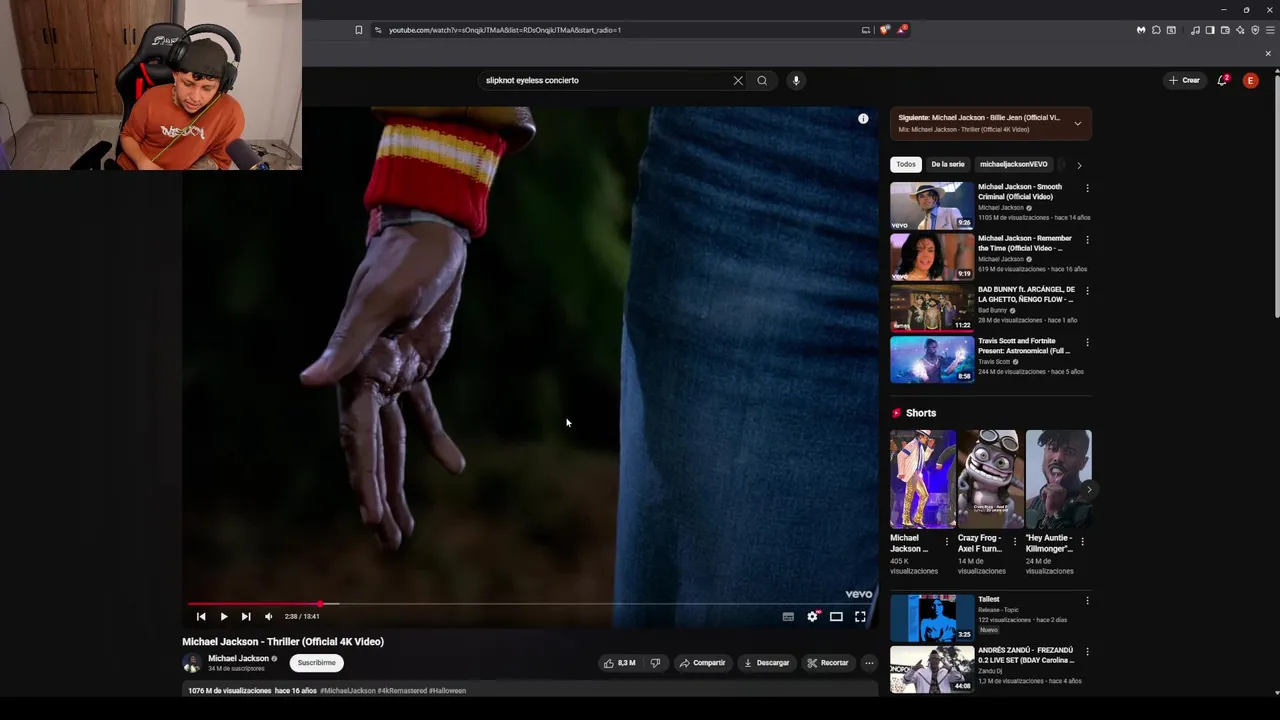The image size is (1280, 720).
Task: Expand the Siguiente mix playlist panel
Action: (1077, 123)
